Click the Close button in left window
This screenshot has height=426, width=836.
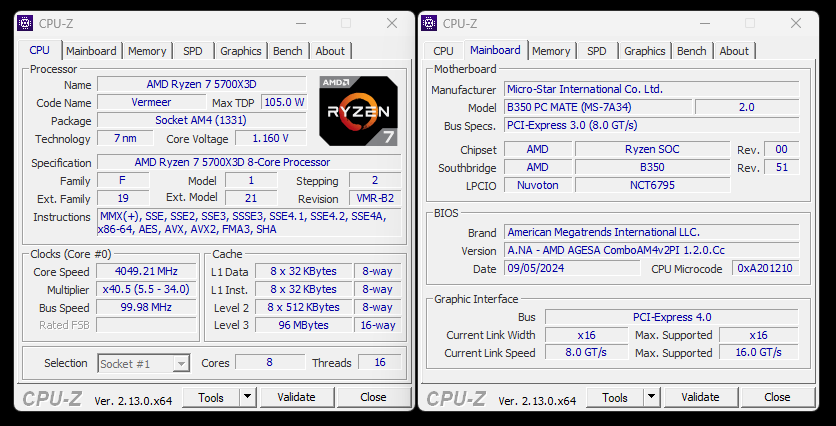coord(373,397)
